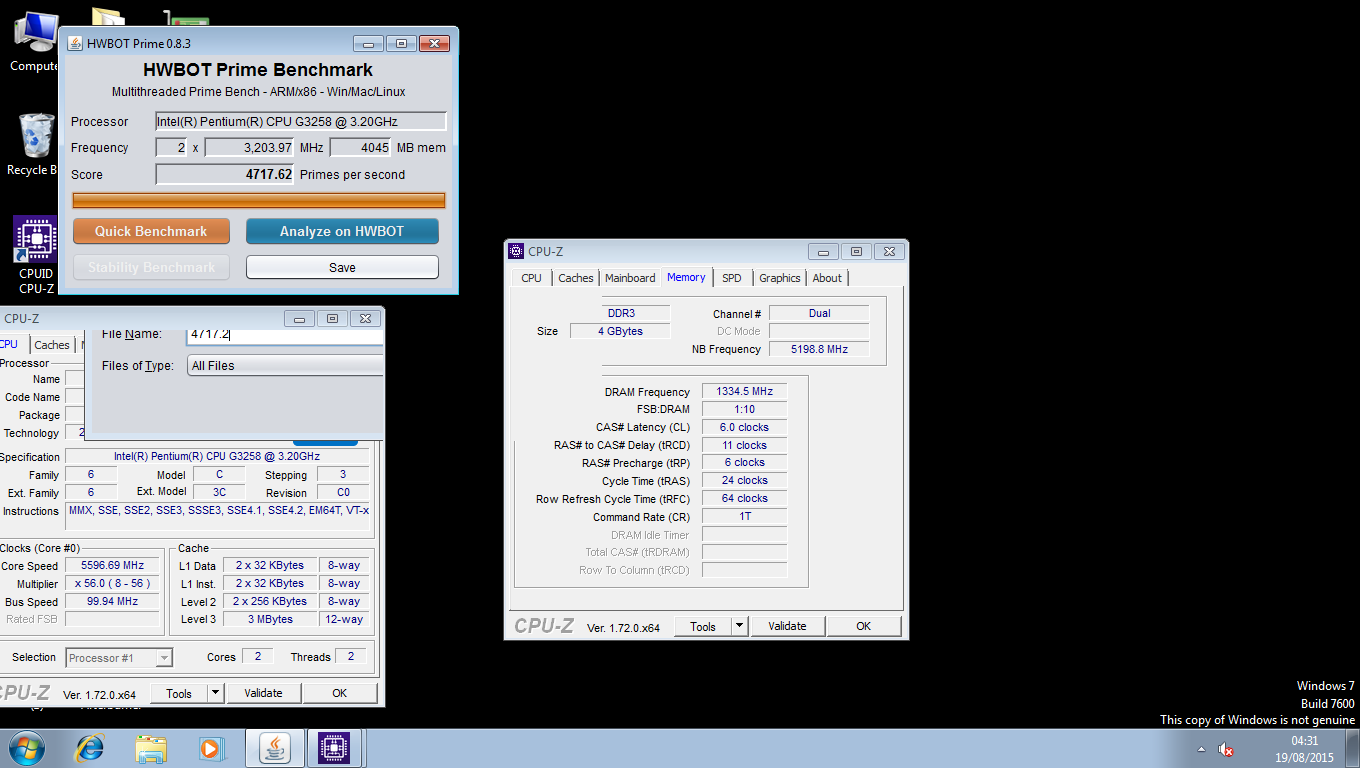Click the DRAM Frequency value 1334.5 MHz
Viewport: 1360px width, 768px height.
pyautogui.click(x=744, y=392)
